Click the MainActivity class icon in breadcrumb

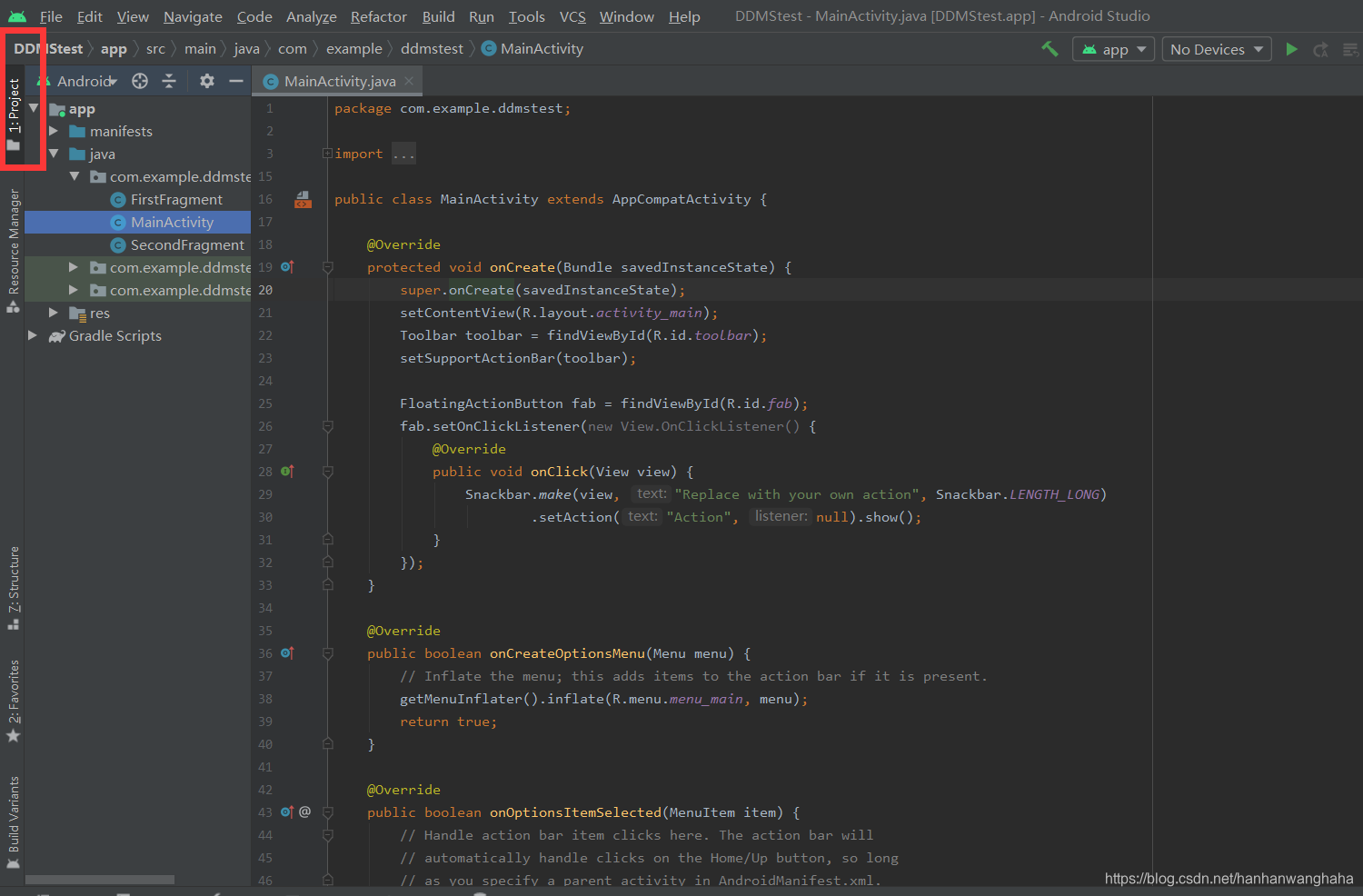pyautogui.click(x=489, y=49)
